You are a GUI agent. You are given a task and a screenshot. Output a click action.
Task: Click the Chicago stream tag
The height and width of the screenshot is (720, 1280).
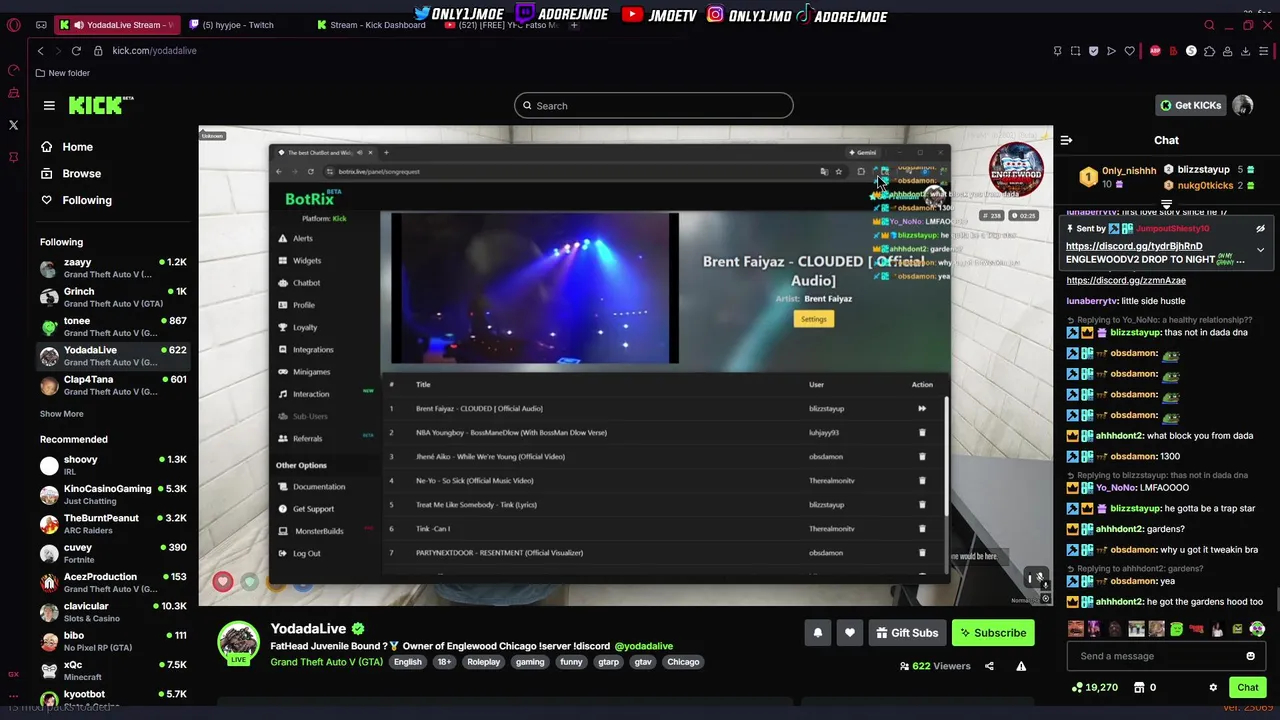pyautogui.click(x=683, y=662)
